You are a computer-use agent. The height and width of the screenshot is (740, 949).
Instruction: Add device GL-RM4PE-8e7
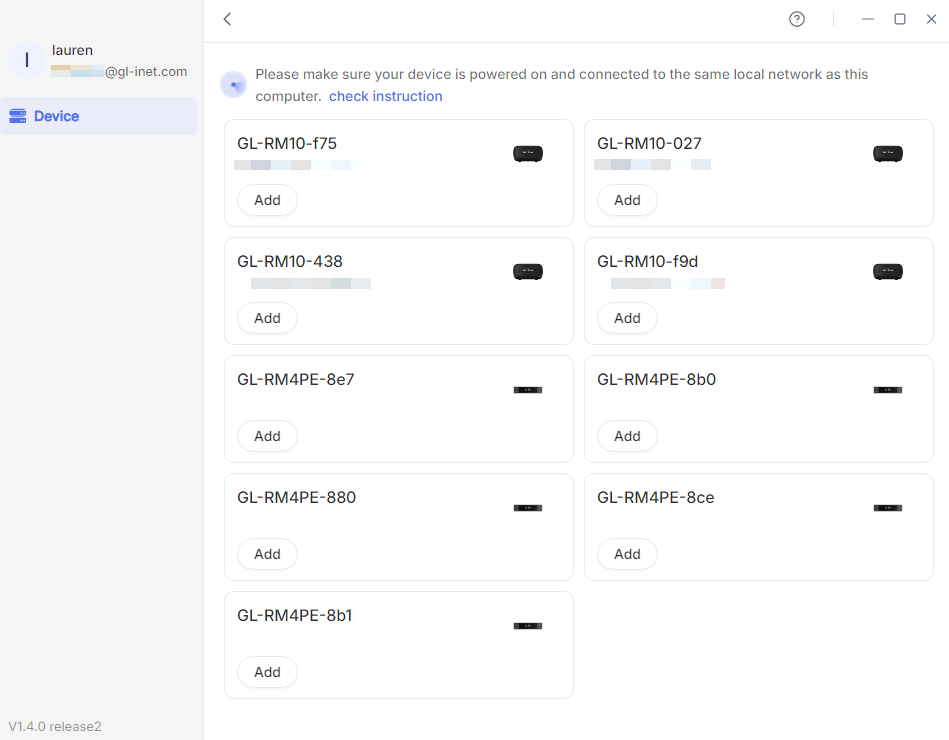click(x=267, y=436)
